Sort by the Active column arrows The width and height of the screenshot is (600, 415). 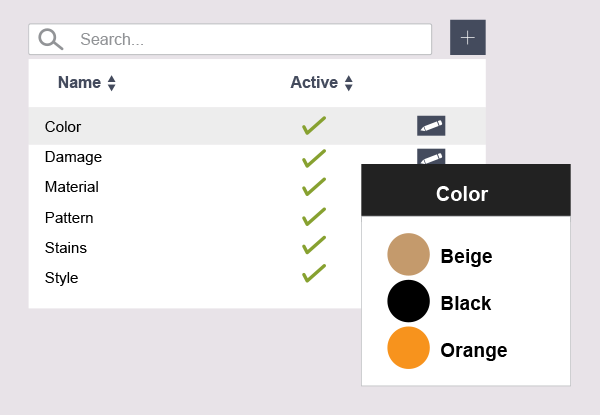[348, 83]
